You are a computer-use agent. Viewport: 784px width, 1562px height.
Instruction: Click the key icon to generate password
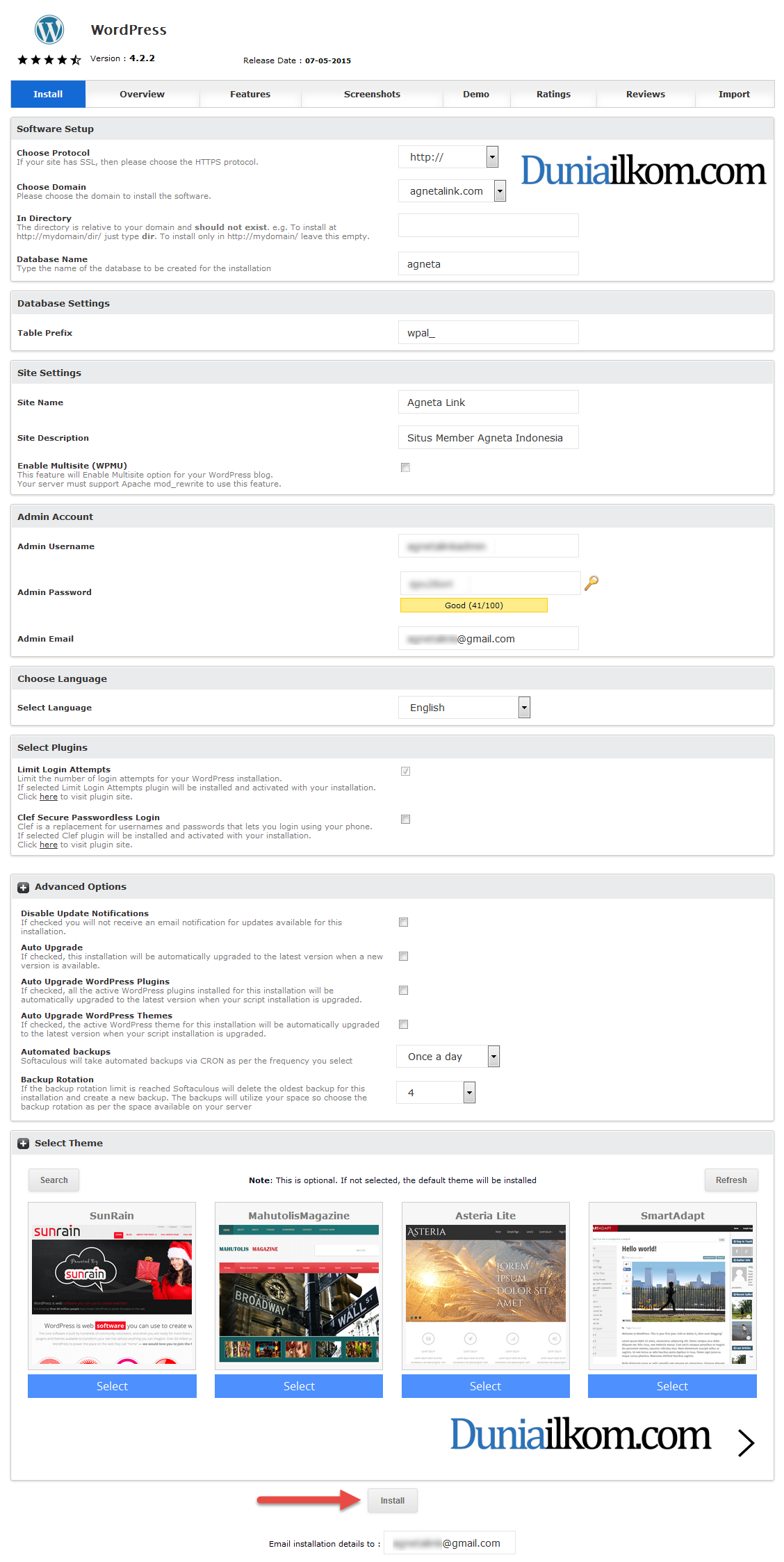pyautogui.click(x=591, y=583)
